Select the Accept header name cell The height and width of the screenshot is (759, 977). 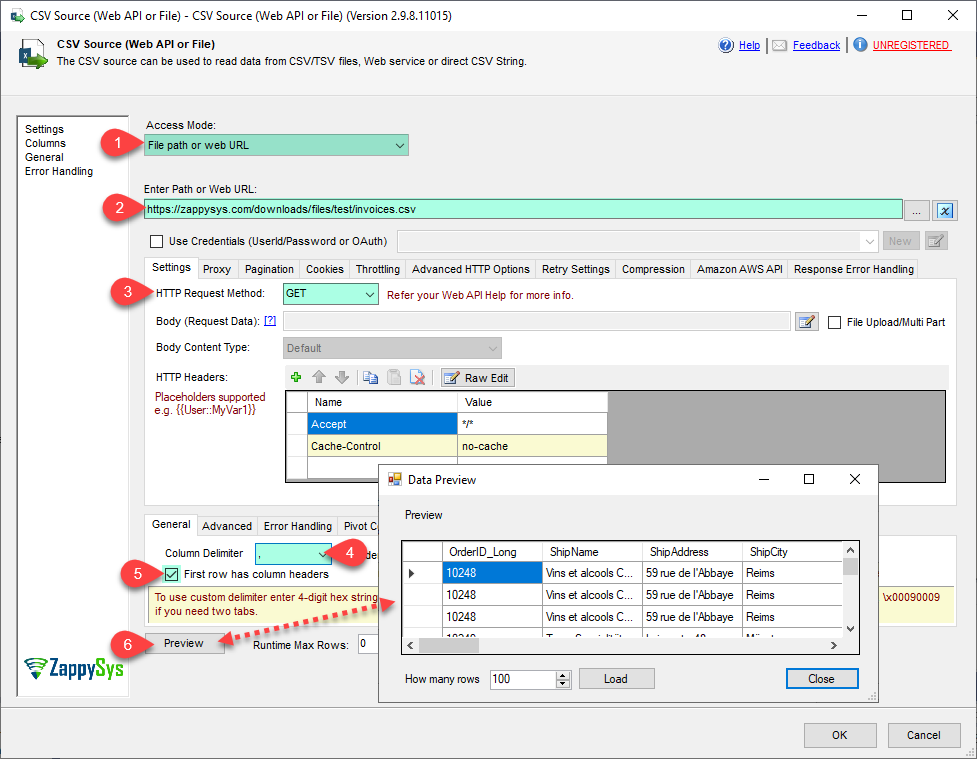coord(383,424)
